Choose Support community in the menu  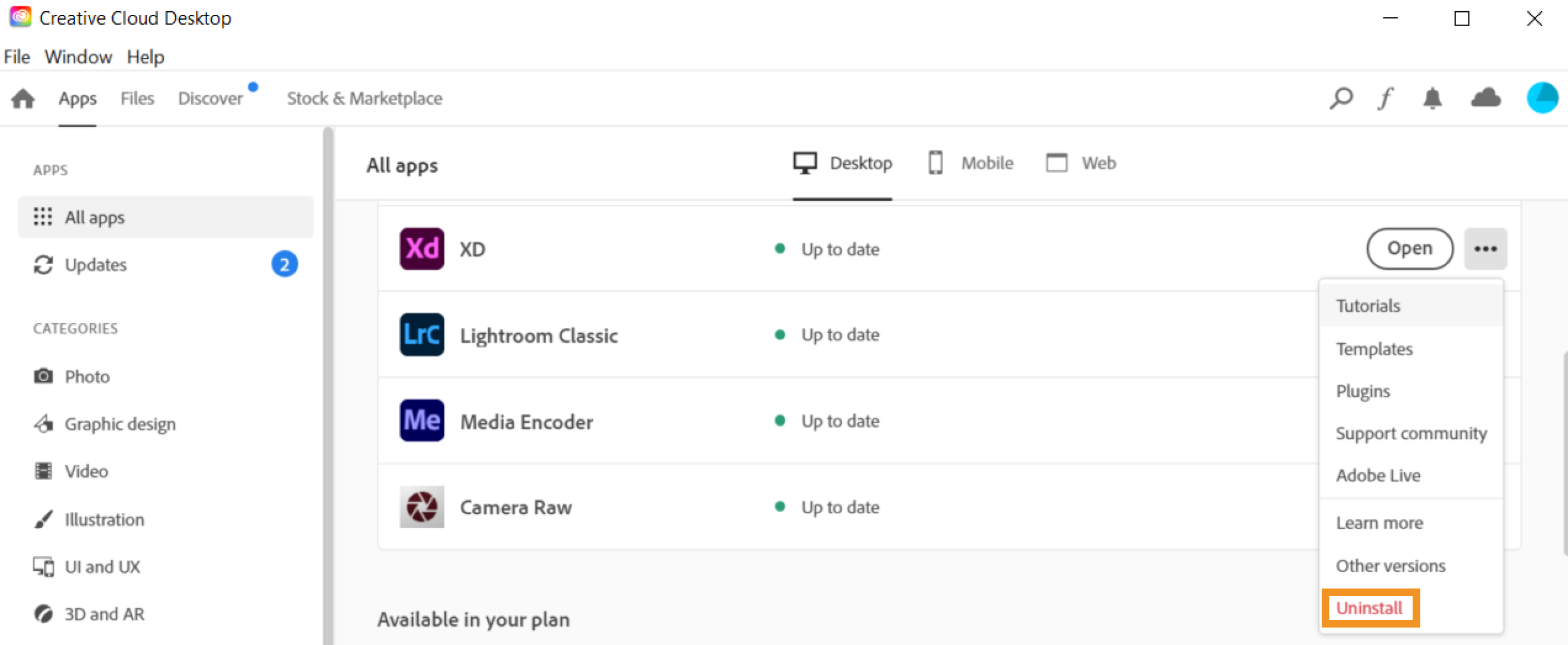[1412, 433]
